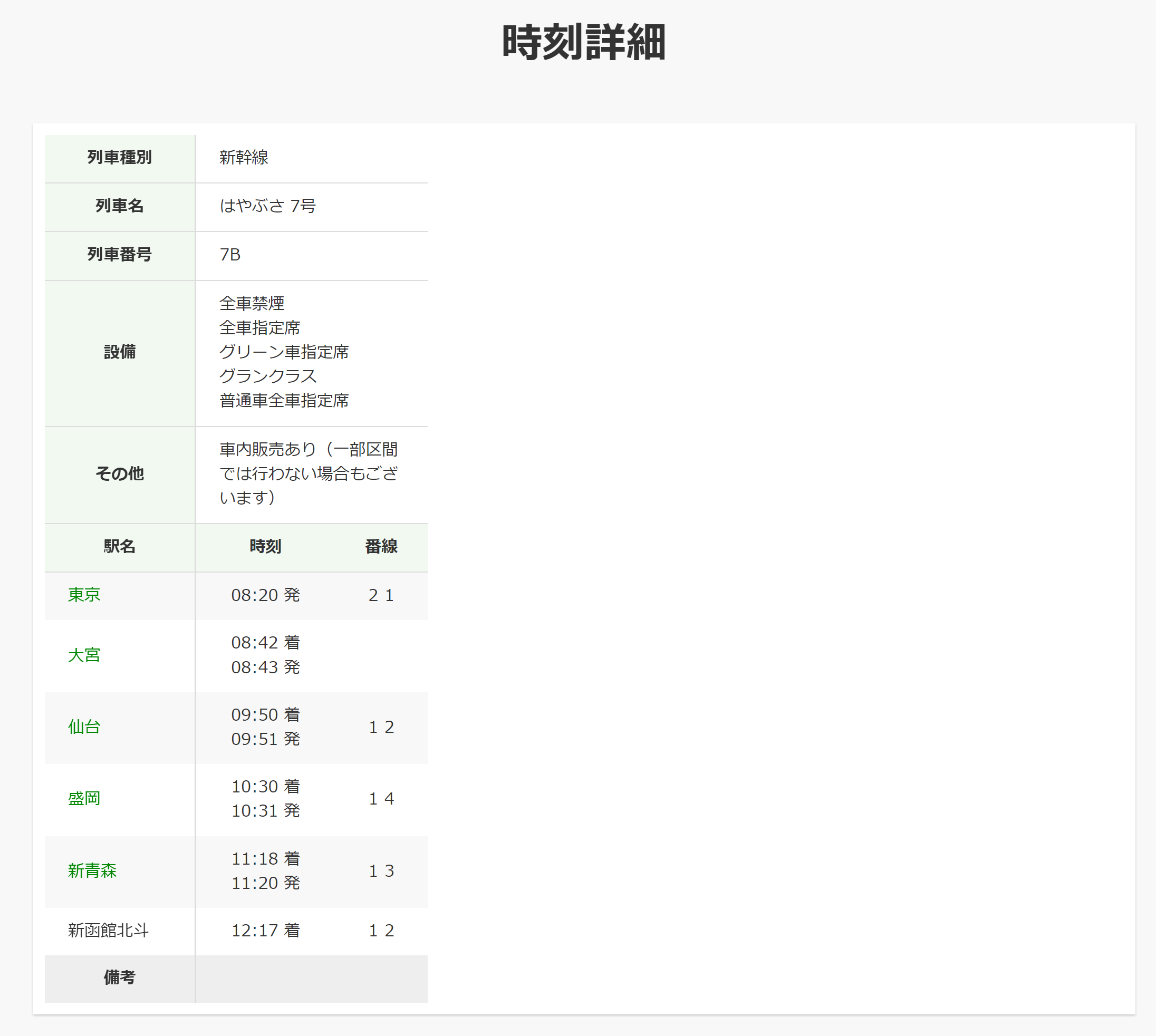Click the 時刻 column header
Image resolution: width=1156 pixels, height=1036 pixels.
point(265,546)
